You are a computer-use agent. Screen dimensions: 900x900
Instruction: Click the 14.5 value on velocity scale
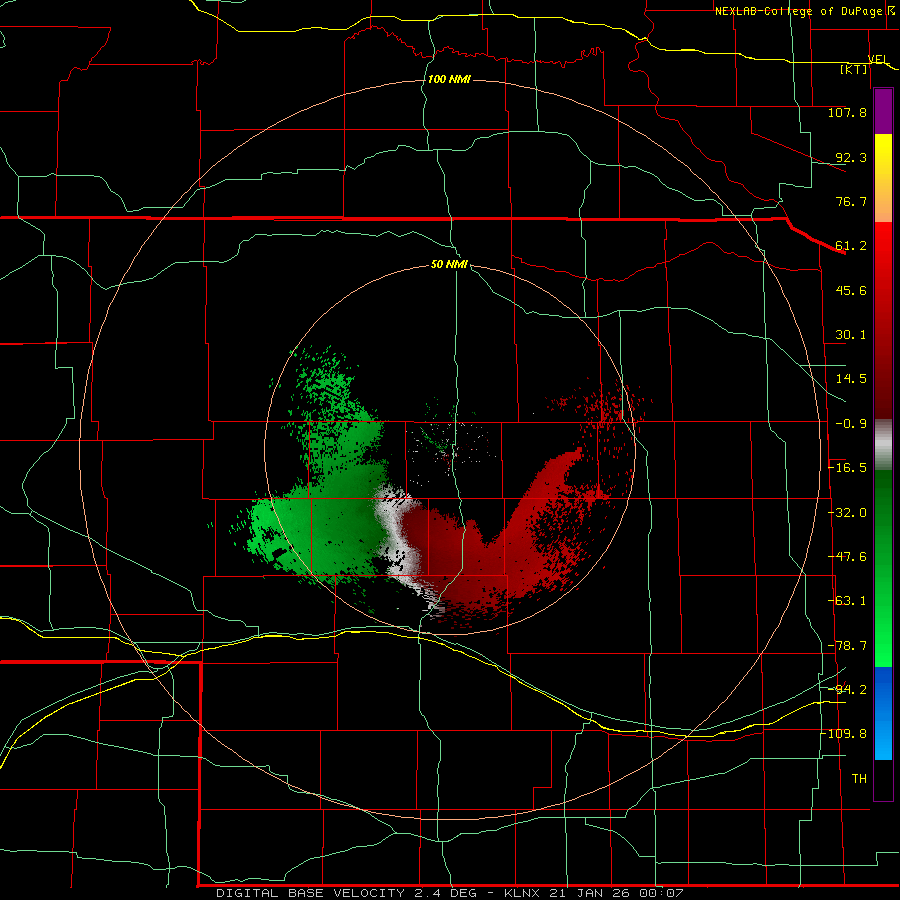pyautogui.click(x=851, y=379)
